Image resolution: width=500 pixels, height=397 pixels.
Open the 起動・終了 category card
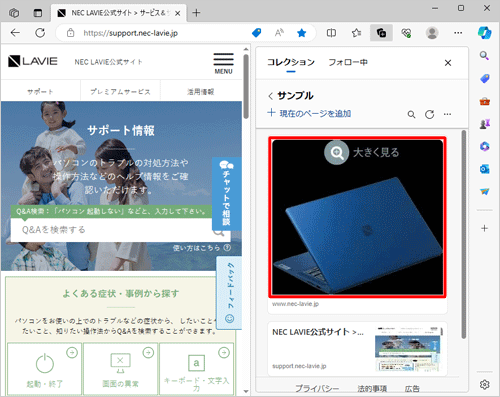(44, 369)
